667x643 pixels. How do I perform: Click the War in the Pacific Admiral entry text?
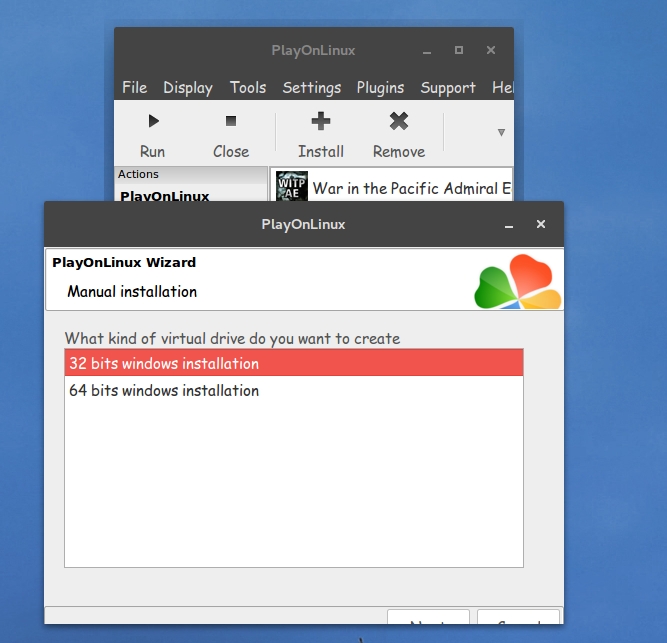click(x=411, y=188)
